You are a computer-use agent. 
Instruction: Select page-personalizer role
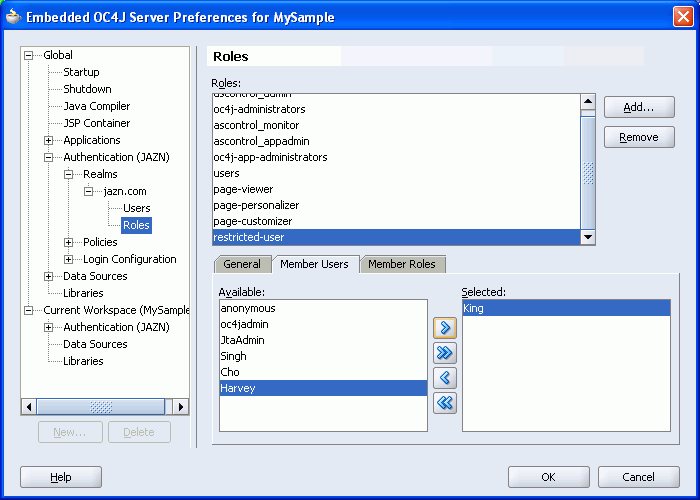[396, 206]
